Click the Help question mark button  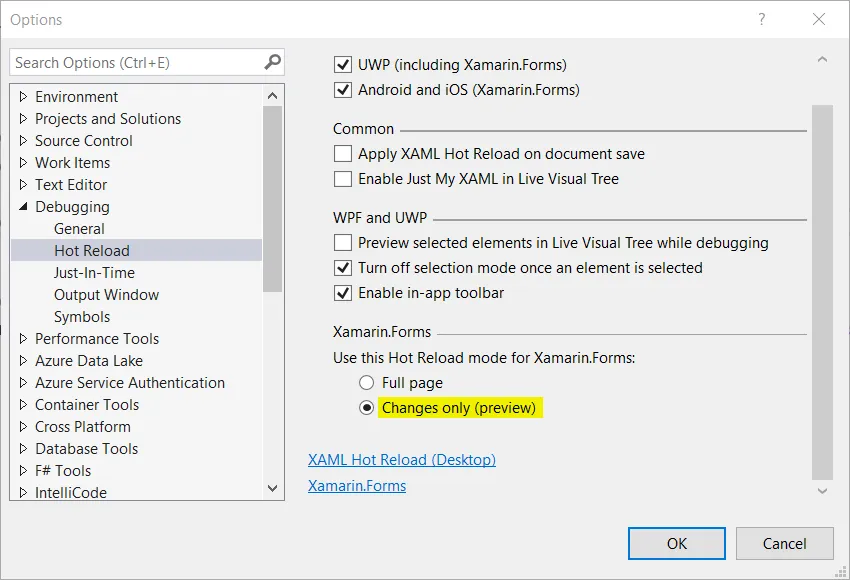click(x=762, y=19)
